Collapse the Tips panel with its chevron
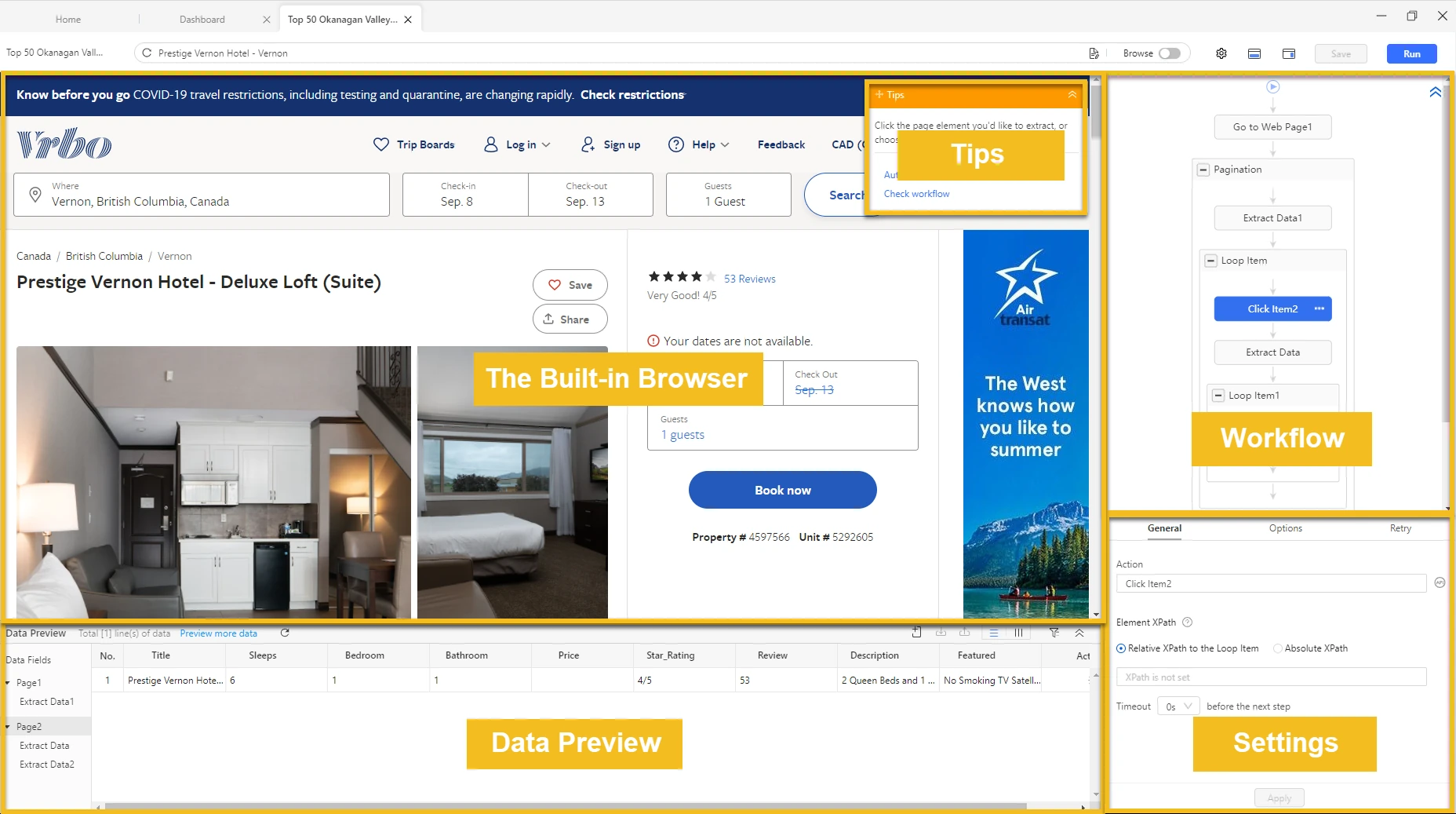Screen dimensions: 1456x814 coord(1072,94)
